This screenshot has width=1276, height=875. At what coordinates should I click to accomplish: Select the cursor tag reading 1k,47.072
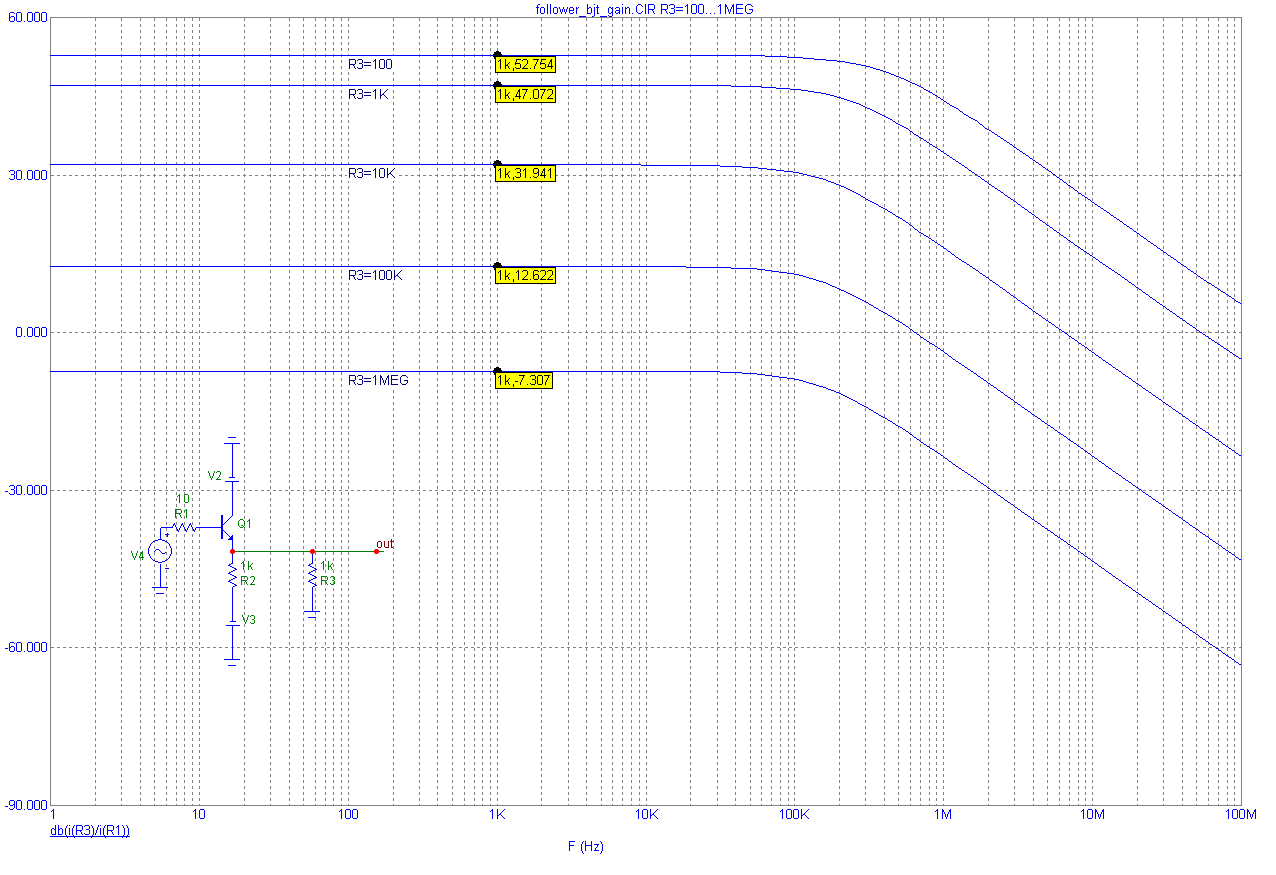tap(525, 94)
